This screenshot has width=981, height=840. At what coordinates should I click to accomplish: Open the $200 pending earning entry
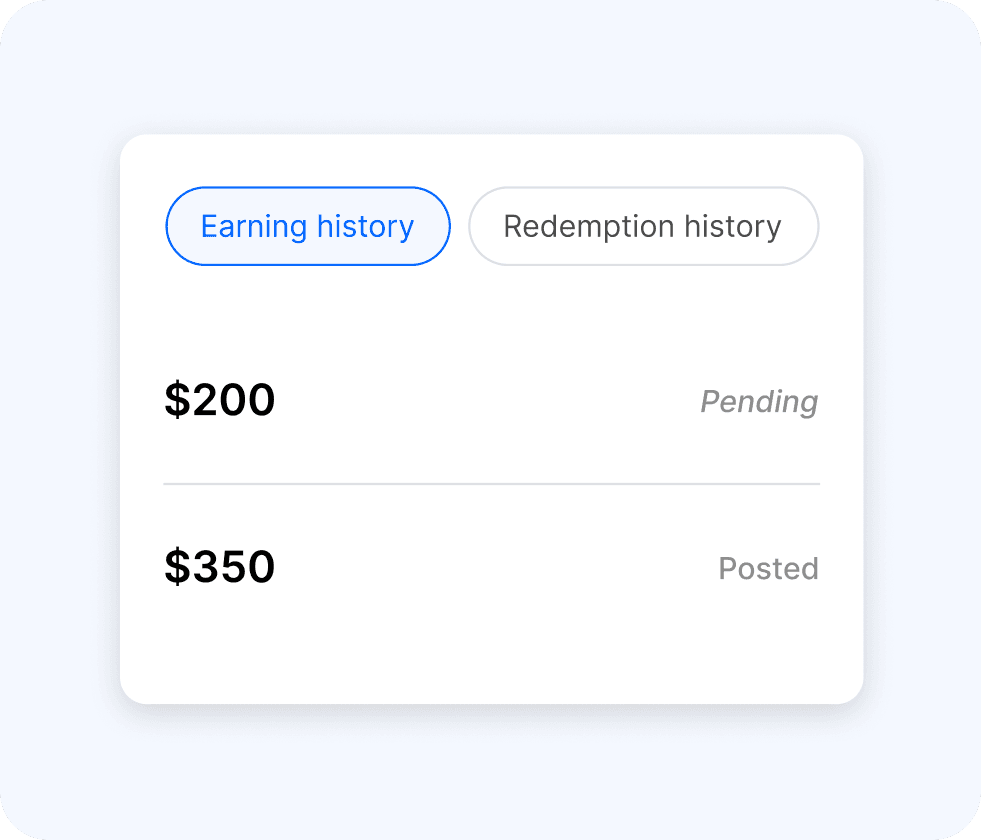coord(490,399)
